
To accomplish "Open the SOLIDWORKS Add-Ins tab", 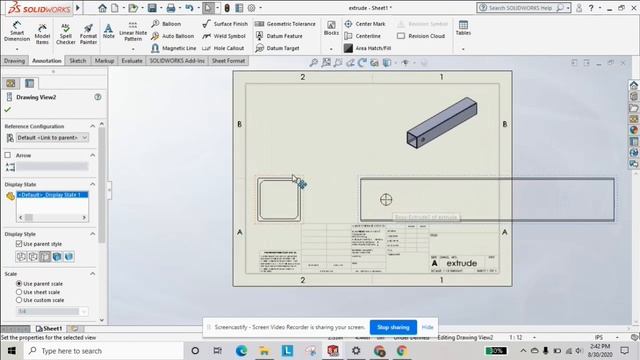I will pos(177,61).
